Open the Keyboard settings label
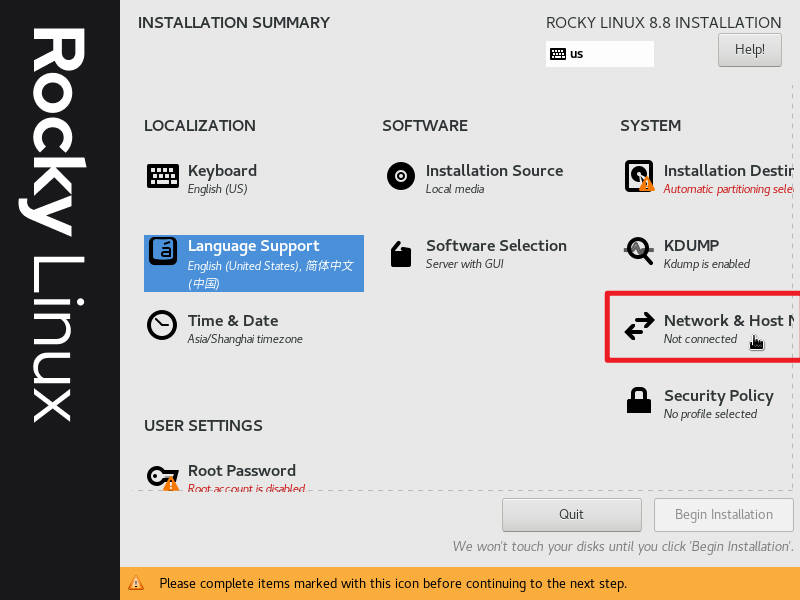 pos(222,170)
